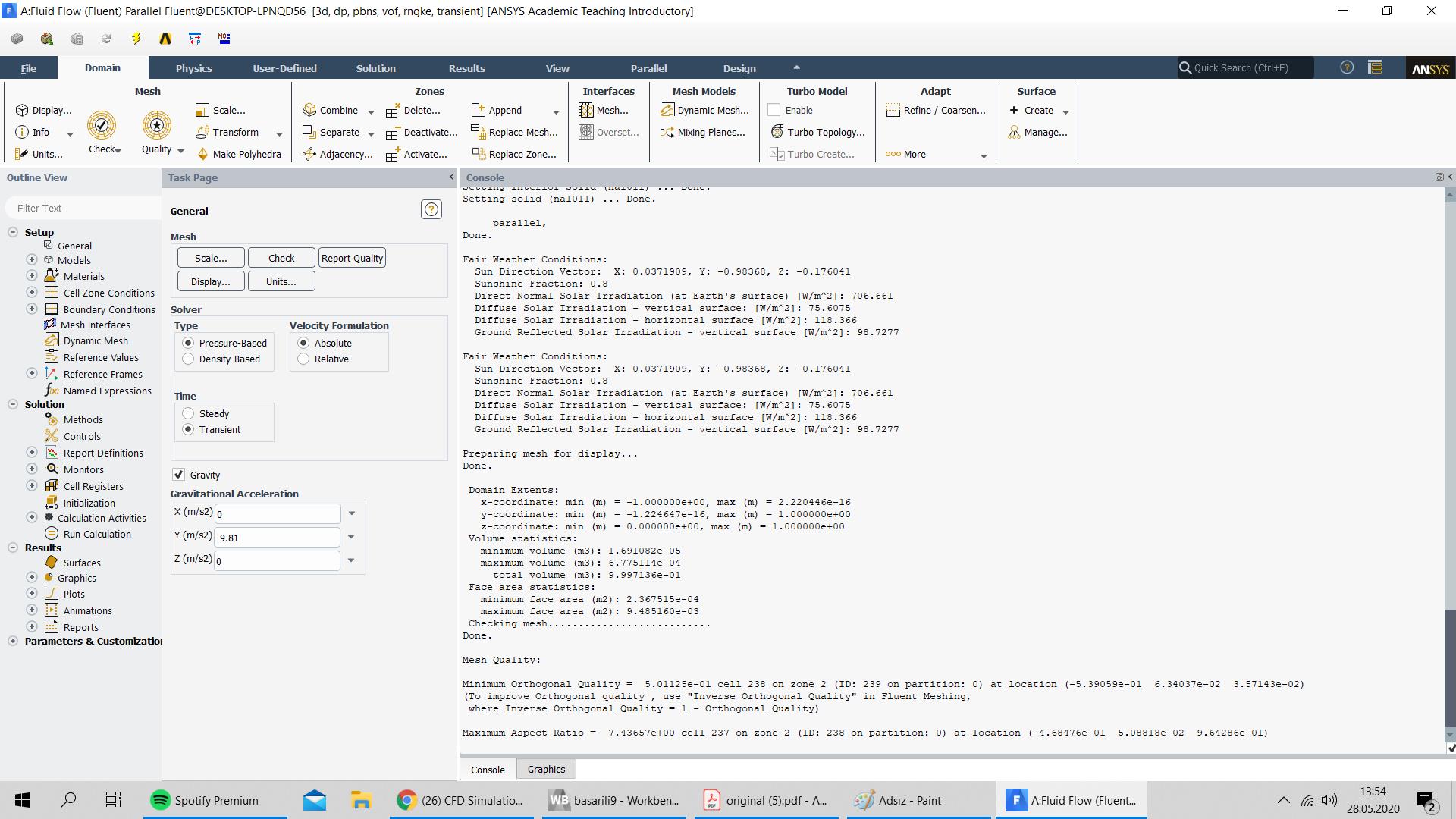The width and height of the screenshot is (1456, 819).
Task: Open Turbo Topology tool
Action: pos(777,132)
